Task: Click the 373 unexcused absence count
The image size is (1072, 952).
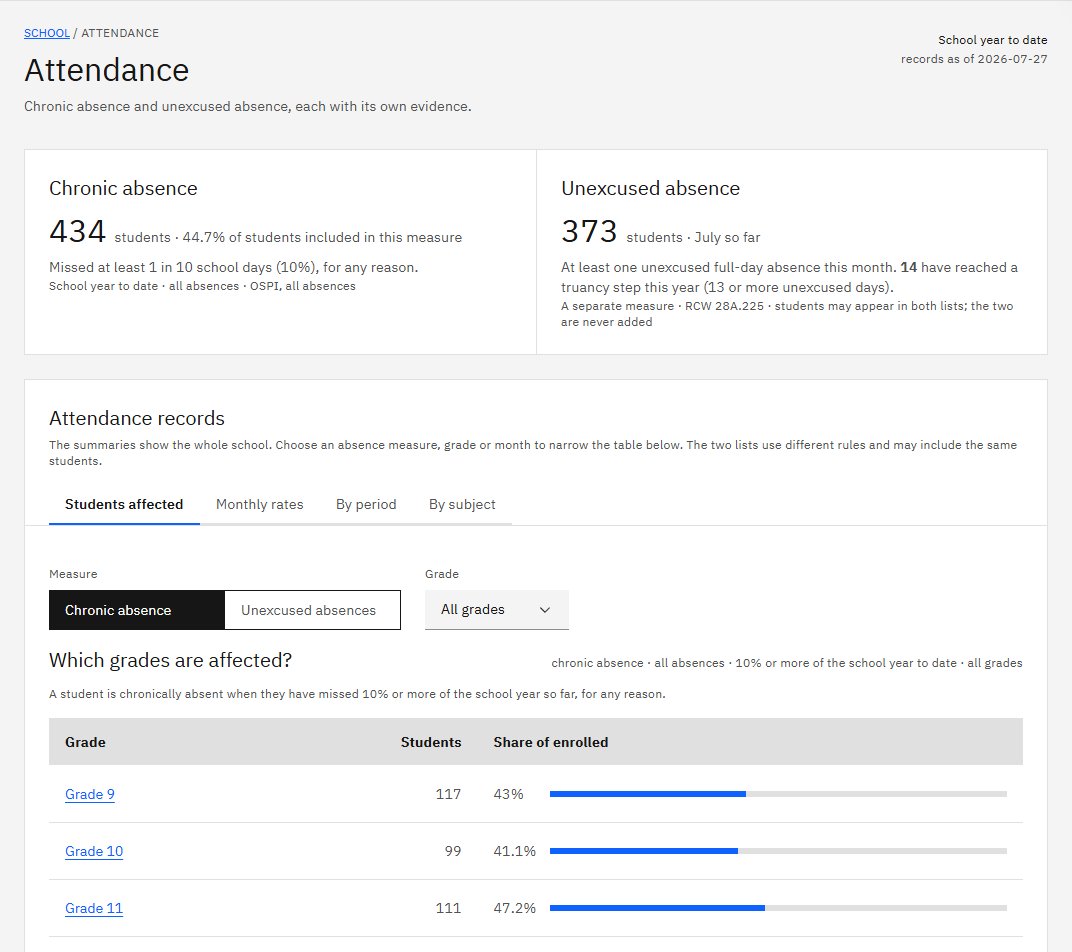Action: pyautogui.click(x=589, y=231)
